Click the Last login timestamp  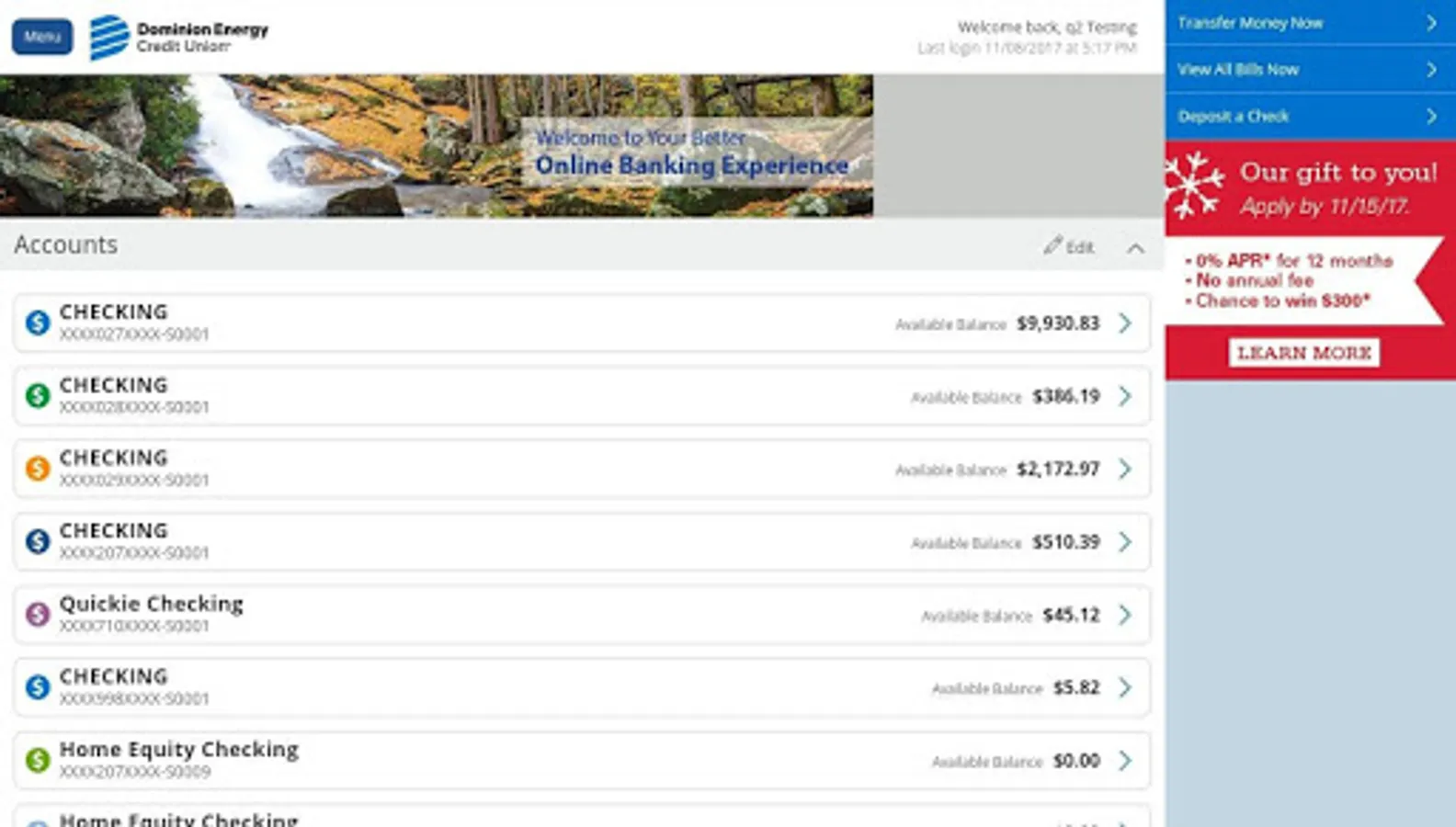pyautogui.click(x=1027, y=48)
